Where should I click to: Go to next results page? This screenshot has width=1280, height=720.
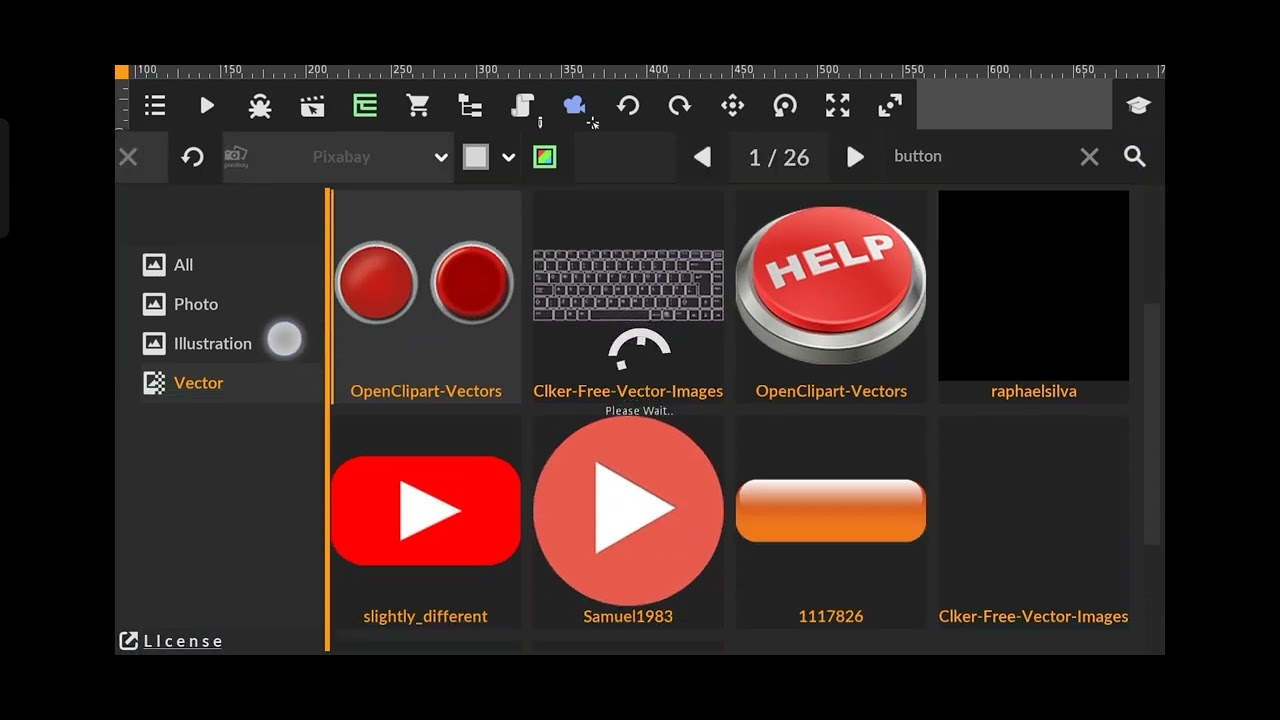click(x=855, y=157)
